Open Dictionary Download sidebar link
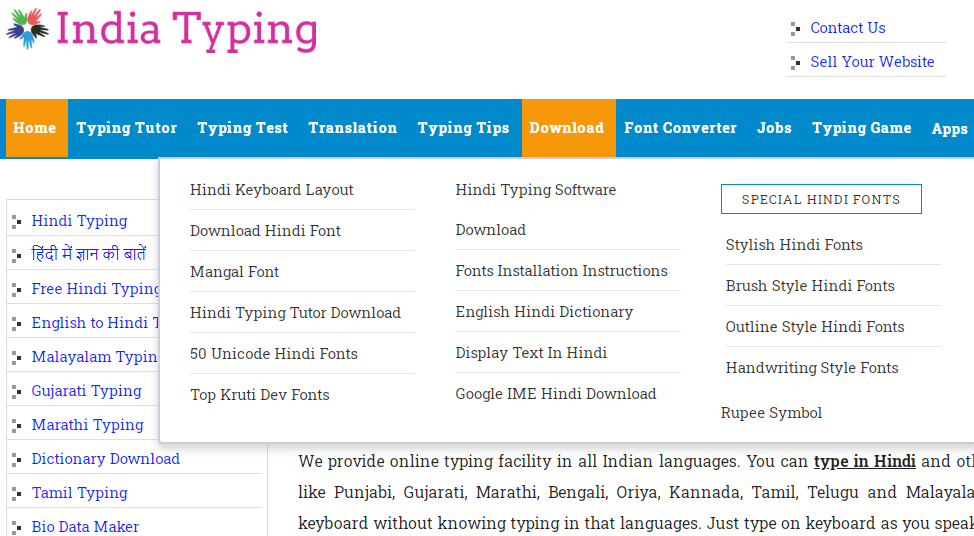This screenshot has width=974, height=536. [106, 459]
